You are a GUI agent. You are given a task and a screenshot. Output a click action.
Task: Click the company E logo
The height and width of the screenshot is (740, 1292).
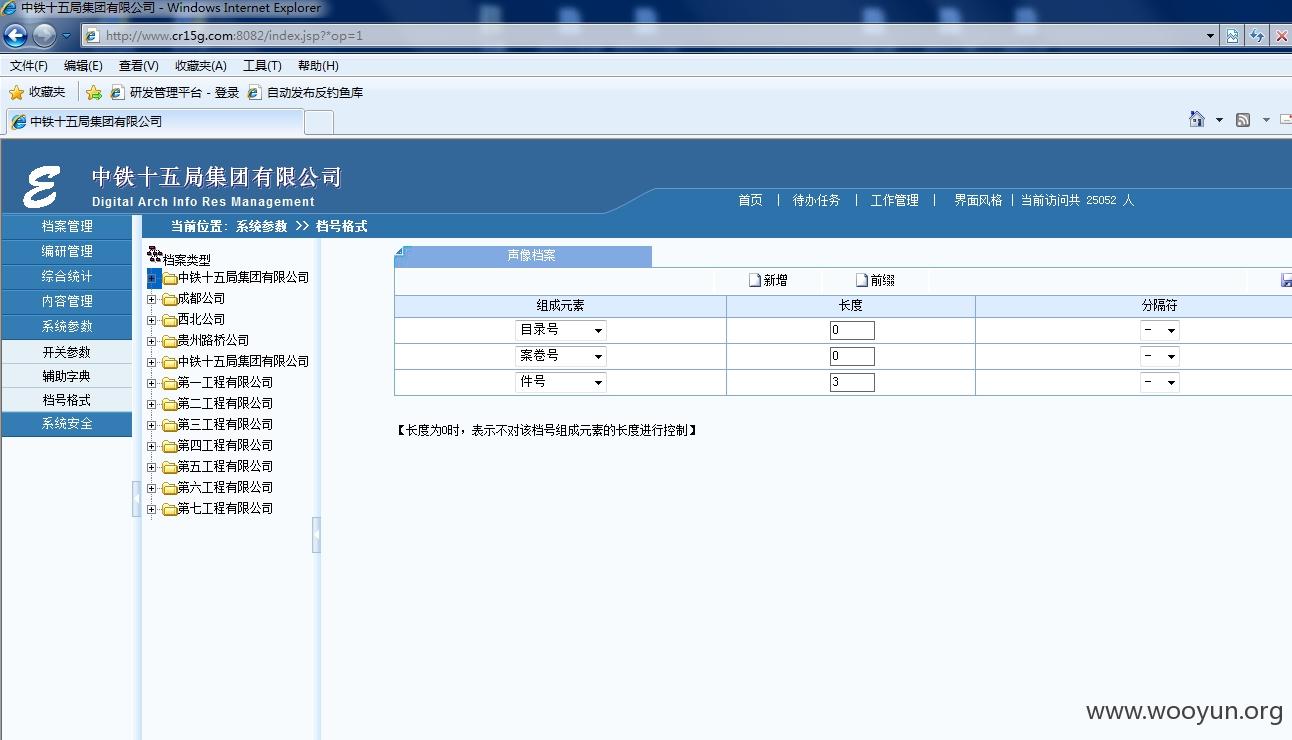click(x=42, y=186)
